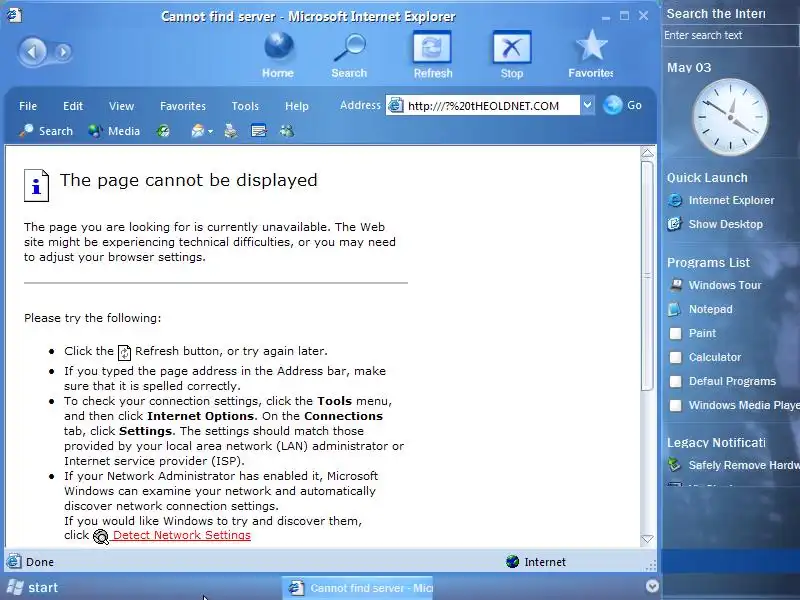Click Detect Network Settings link
Screen dimensions: 800x600
click(x=182, y=535)
